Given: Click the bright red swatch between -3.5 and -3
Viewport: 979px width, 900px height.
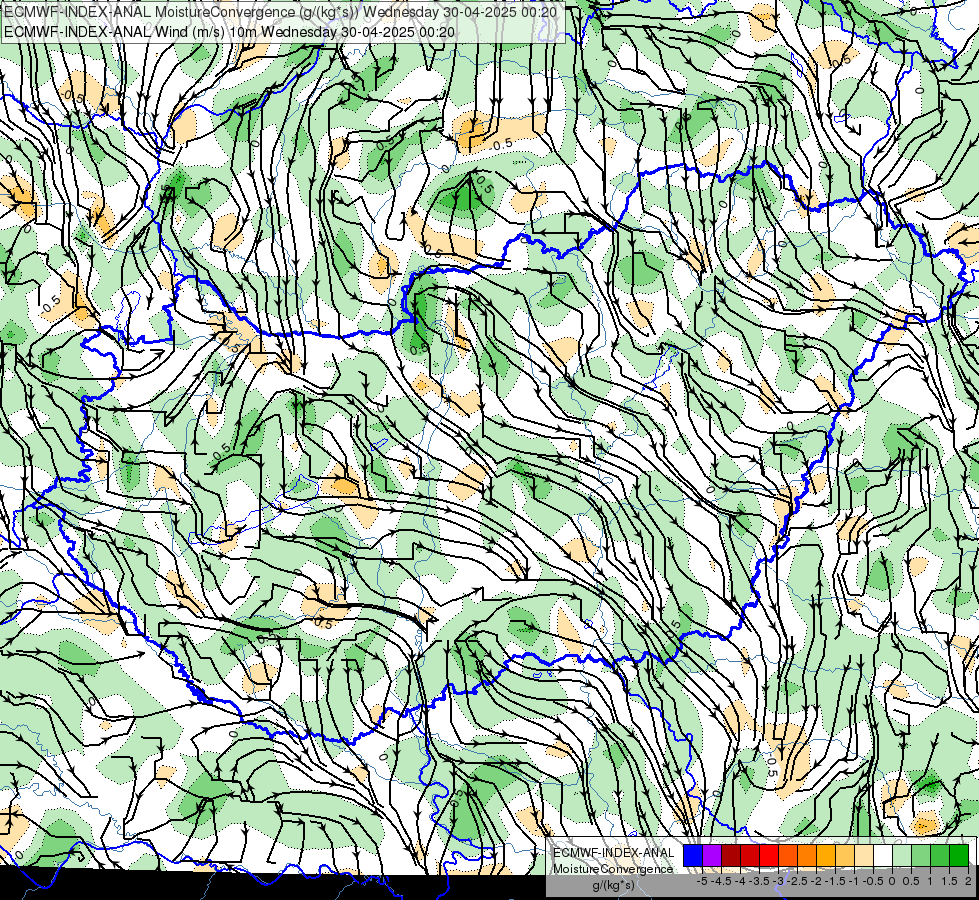Looking at the screenshot, I should click(769, 855).
